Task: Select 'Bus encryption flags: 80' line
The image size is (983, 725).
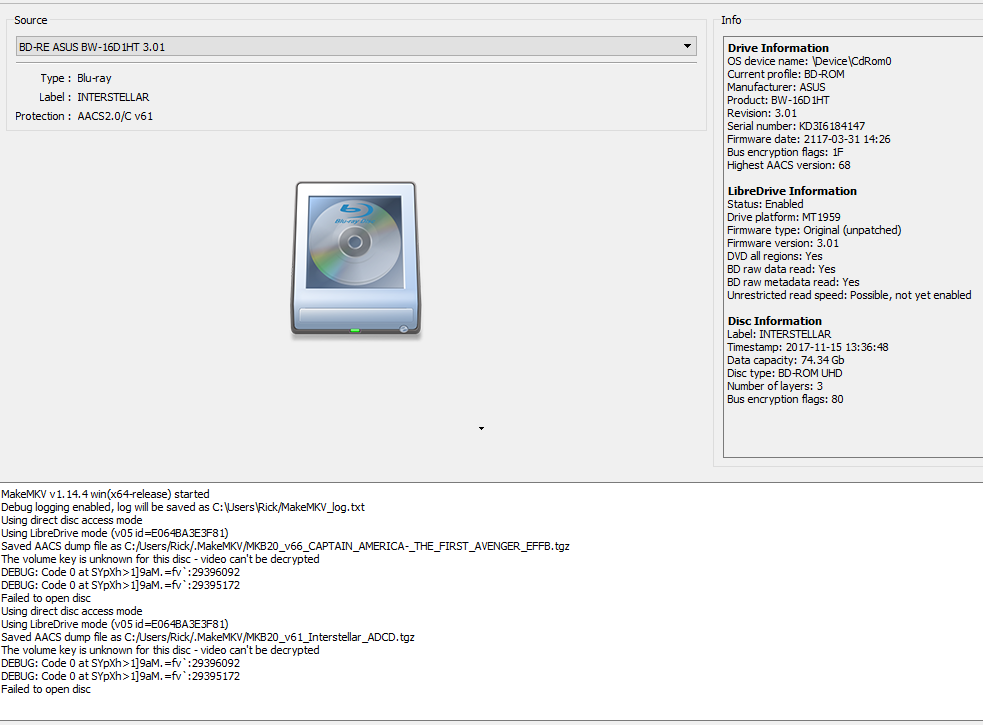Action: (785, 400)
